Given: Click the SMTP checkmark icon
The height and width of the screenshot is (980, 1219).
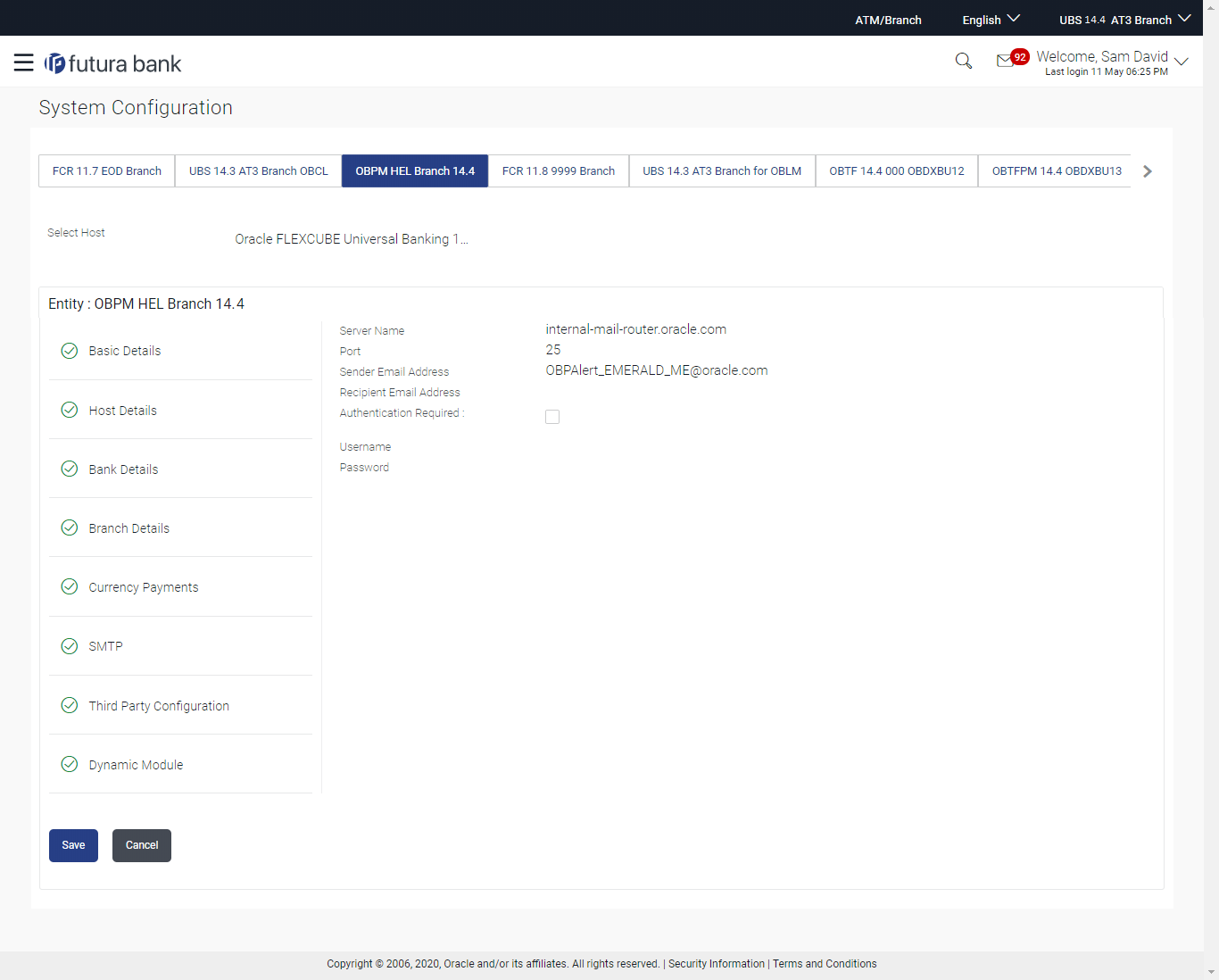Looking at the screenshot, I should coord(70,646).
